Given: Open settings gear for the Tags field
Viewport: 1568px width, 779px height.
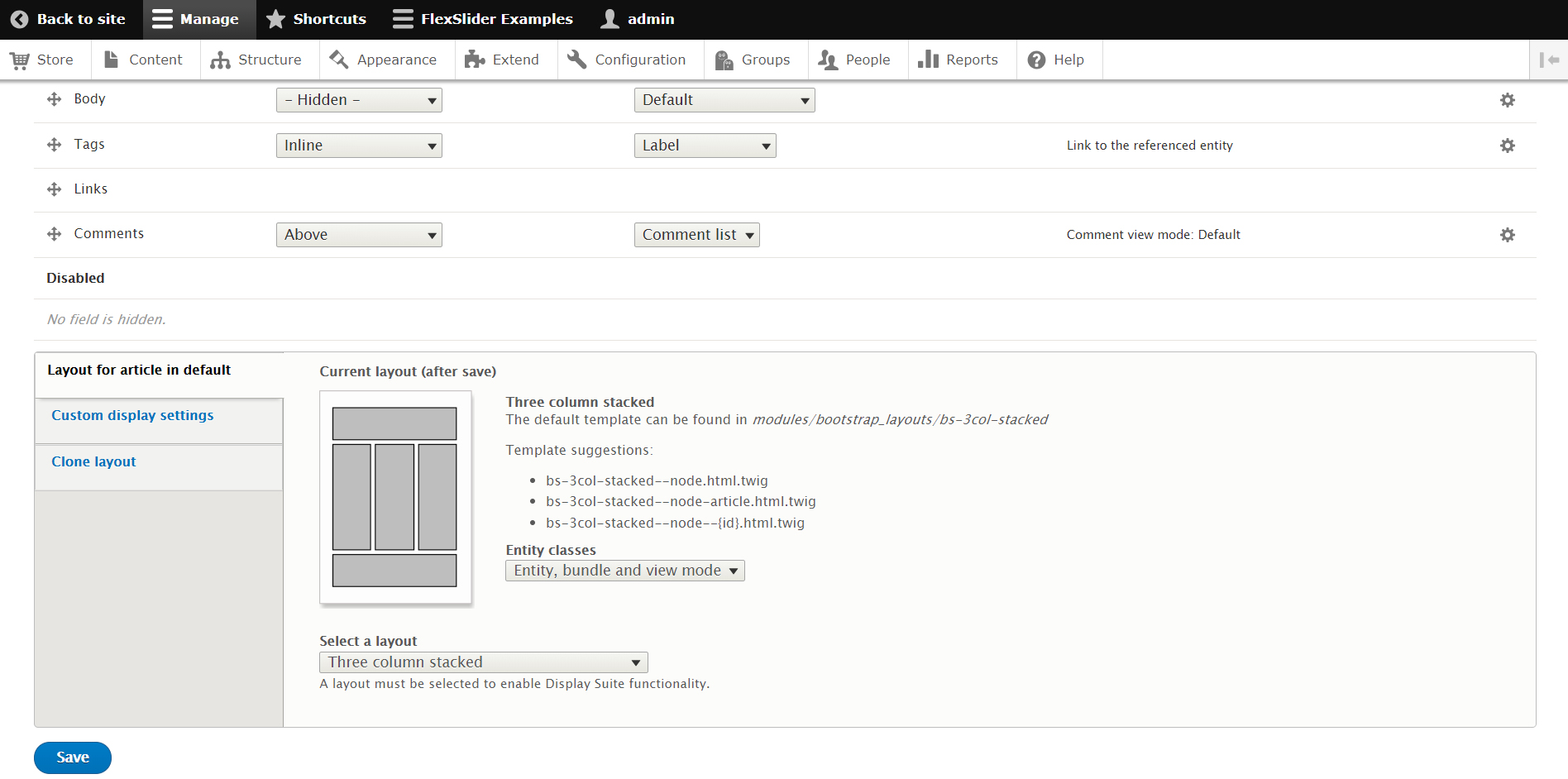Looking at the screenshot, I should pyautogui.click(x=1507, y=146).
